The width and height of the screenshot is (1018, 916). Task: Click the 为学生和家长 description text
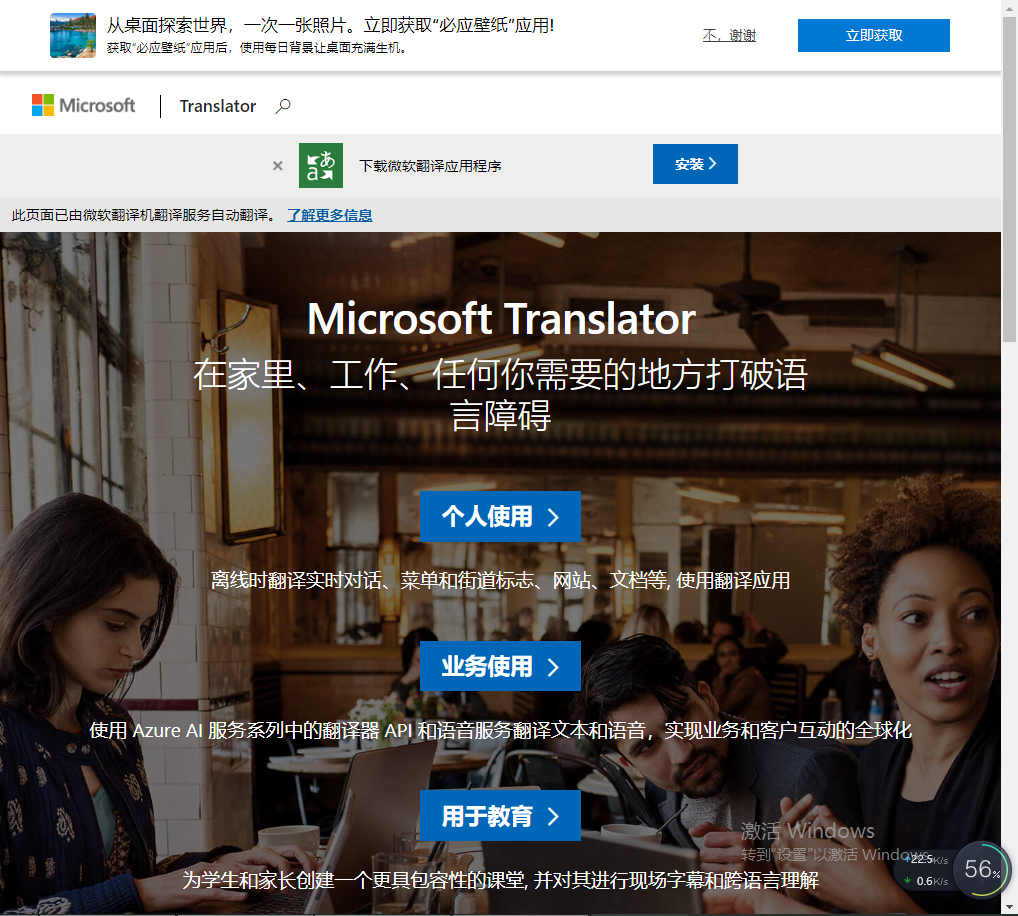500,880
